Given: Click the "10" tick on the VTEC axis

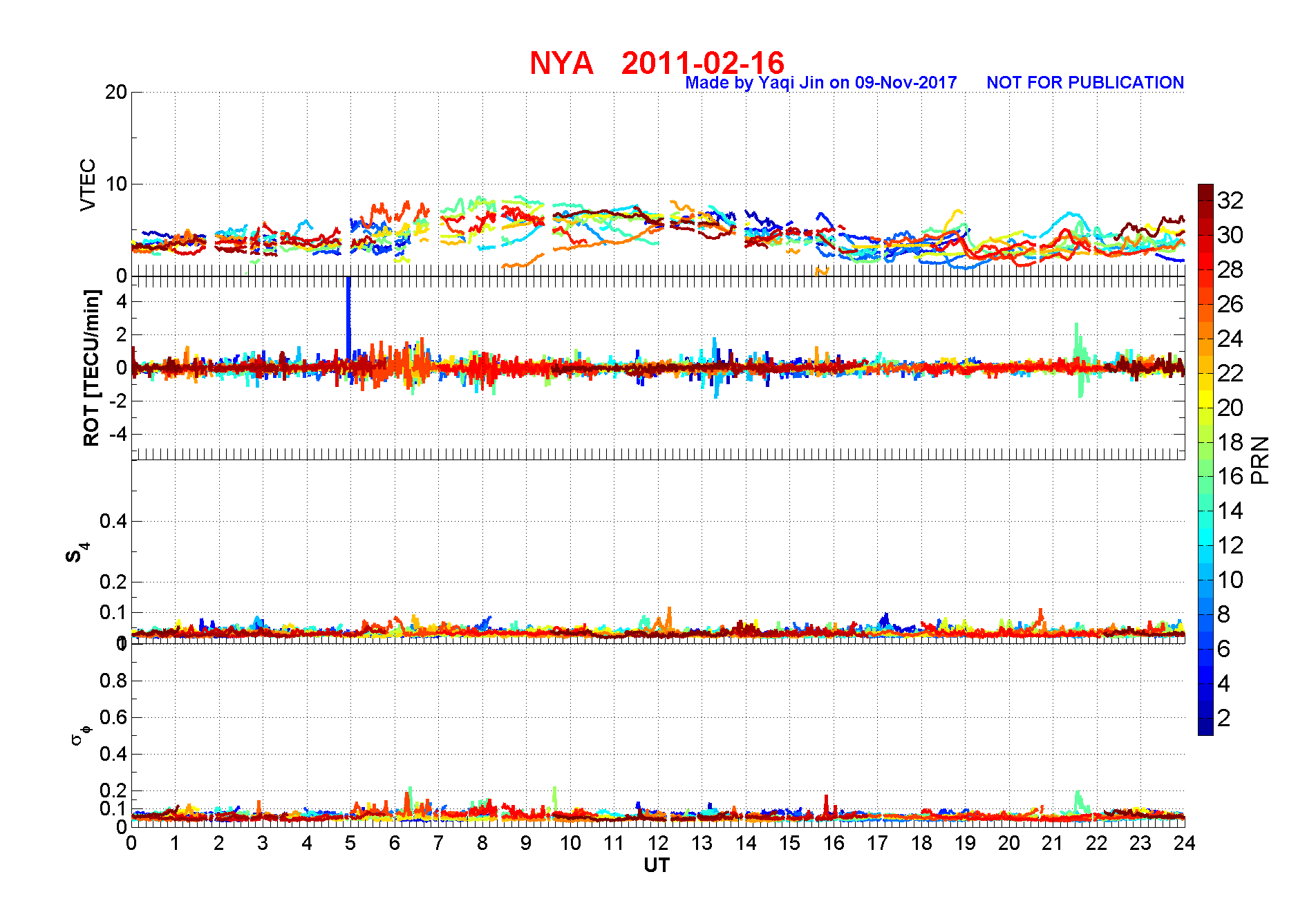Looking at the screenshot, I should [x=116, y=184].
